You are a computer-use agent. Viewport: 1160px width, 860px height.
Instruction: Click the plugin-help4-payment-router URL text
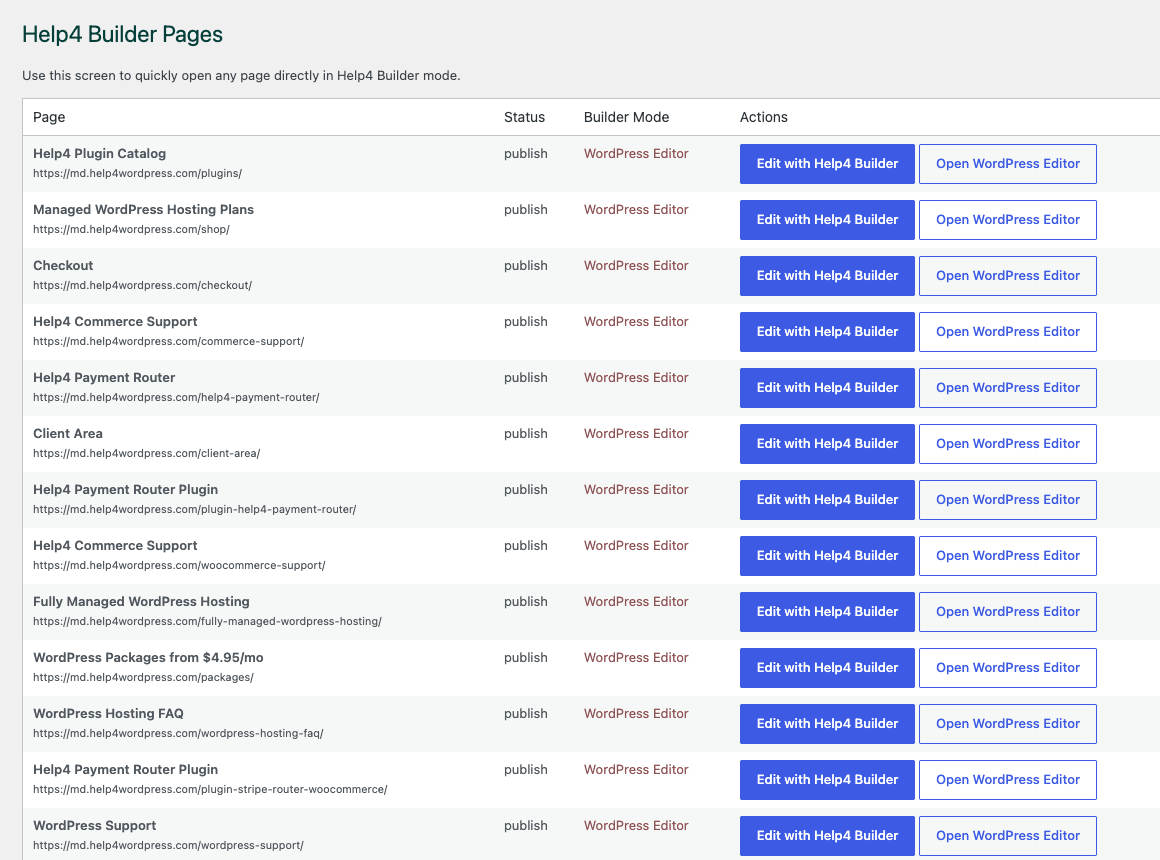(x=195, y=509)
